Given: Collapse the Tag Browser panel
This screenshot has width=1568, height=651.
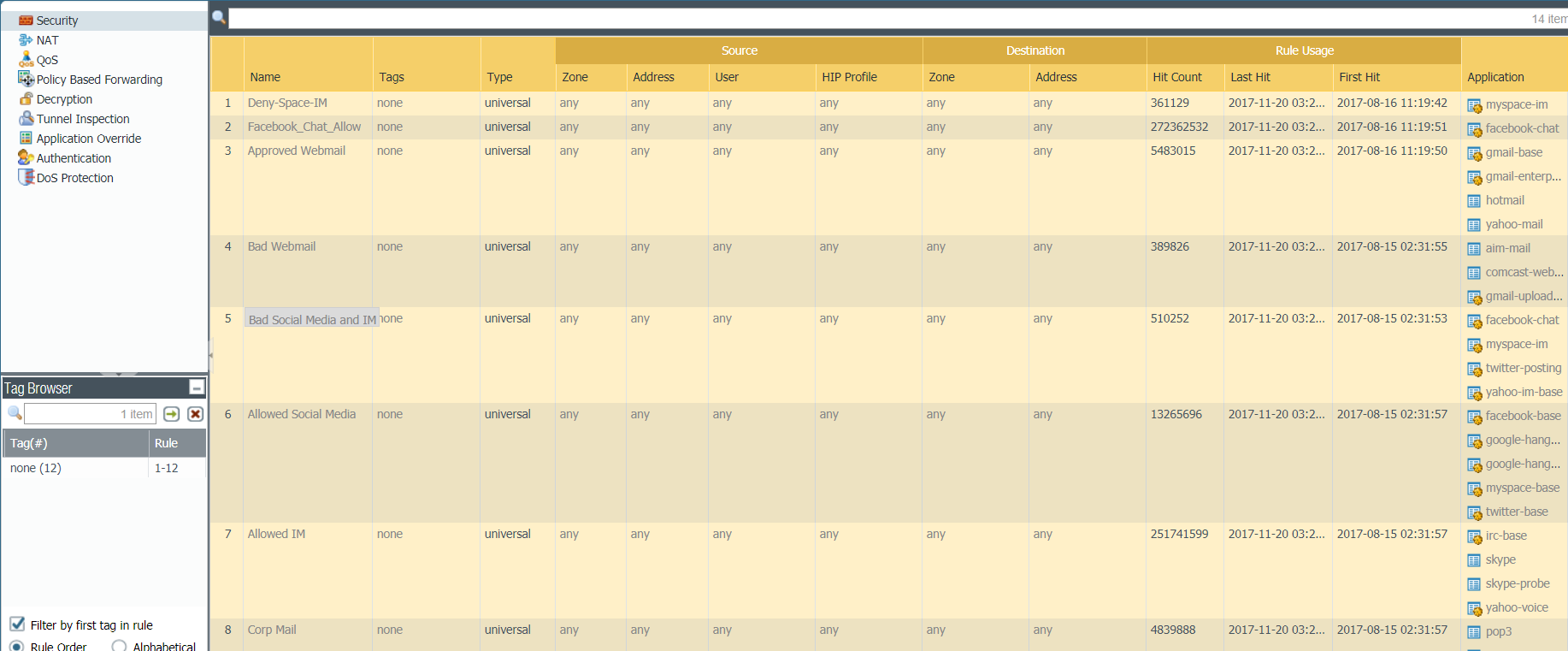Looking at the screenshot, I should pyautogui.click(x=197, y=388).
